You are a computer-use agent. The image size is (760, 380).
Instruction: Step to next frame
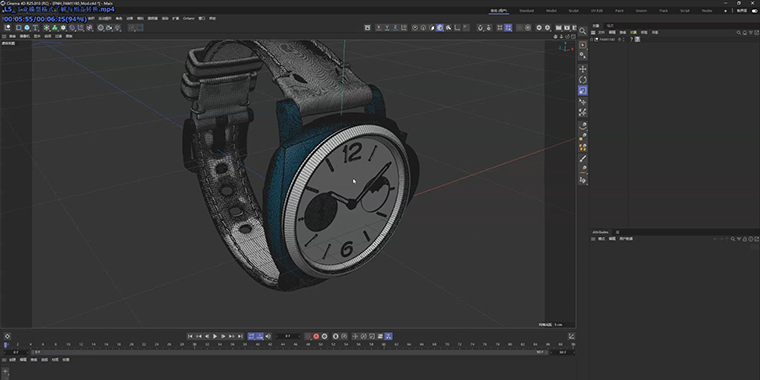(x=223, y=336)
